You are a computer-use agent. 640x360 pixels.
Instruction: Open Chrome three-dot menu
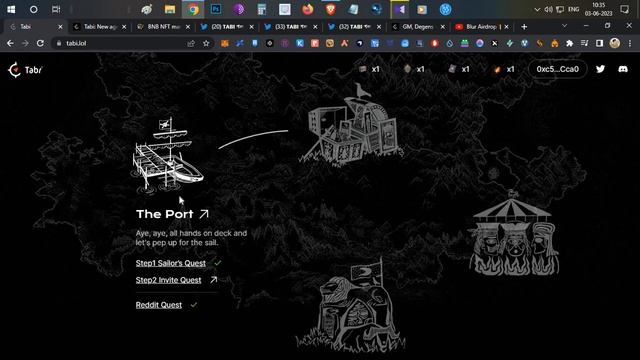pos(630,43)
